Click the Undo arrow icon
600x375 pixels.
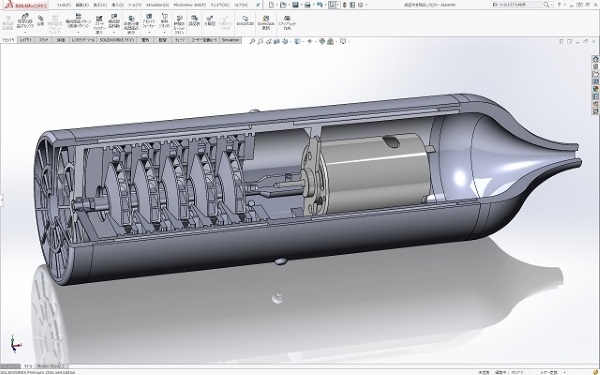(320, 5)
